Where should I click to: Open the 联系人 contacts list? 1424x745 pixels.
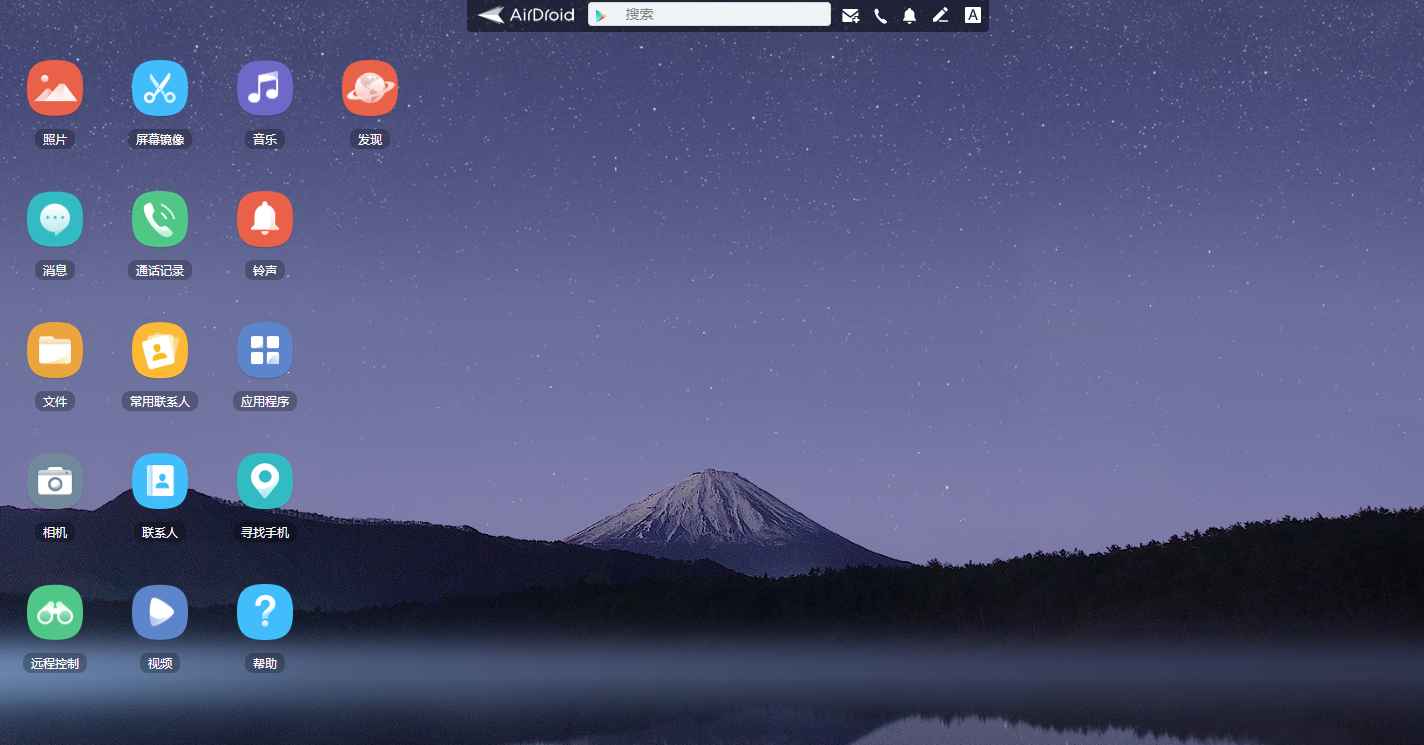(x=160, y=480)
